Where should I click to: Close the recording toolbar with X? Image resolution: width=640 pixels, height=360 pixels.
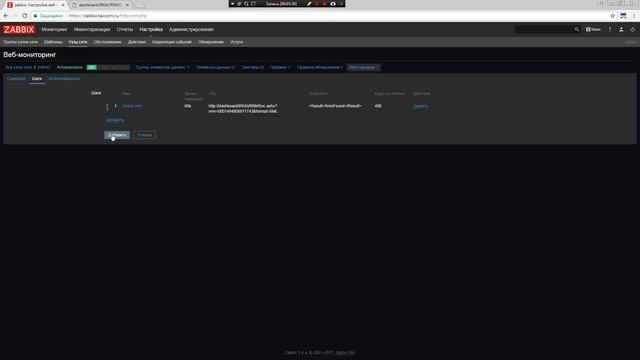point(341,4)
